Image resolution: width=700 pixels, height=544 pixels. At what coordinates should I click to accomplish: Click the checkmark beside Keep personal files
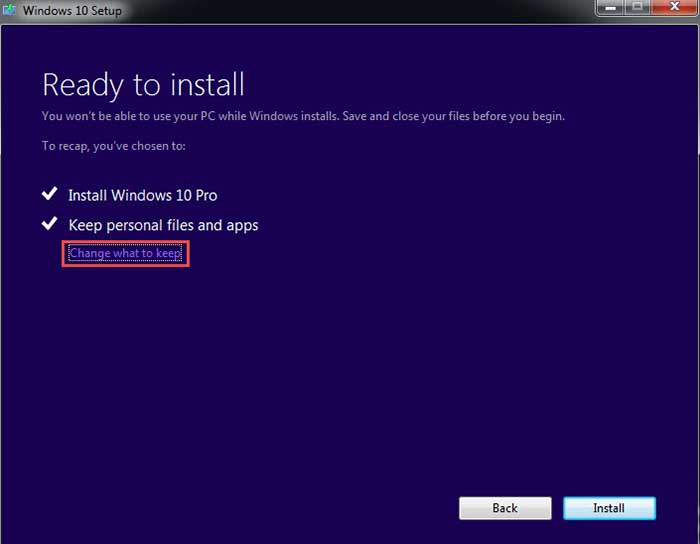(50, 223)
